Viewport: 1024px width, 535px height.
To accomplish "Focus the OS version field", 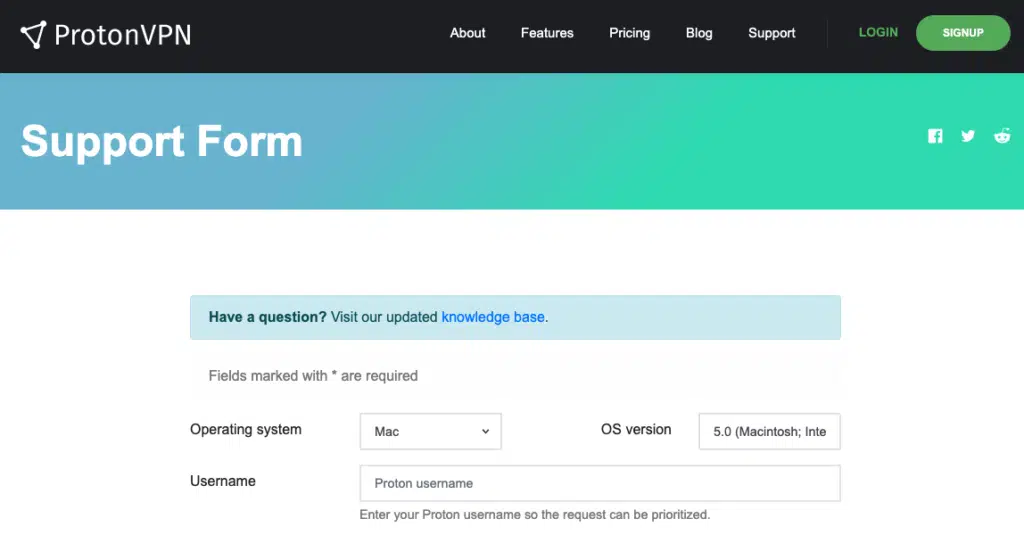I will point(769,431).
